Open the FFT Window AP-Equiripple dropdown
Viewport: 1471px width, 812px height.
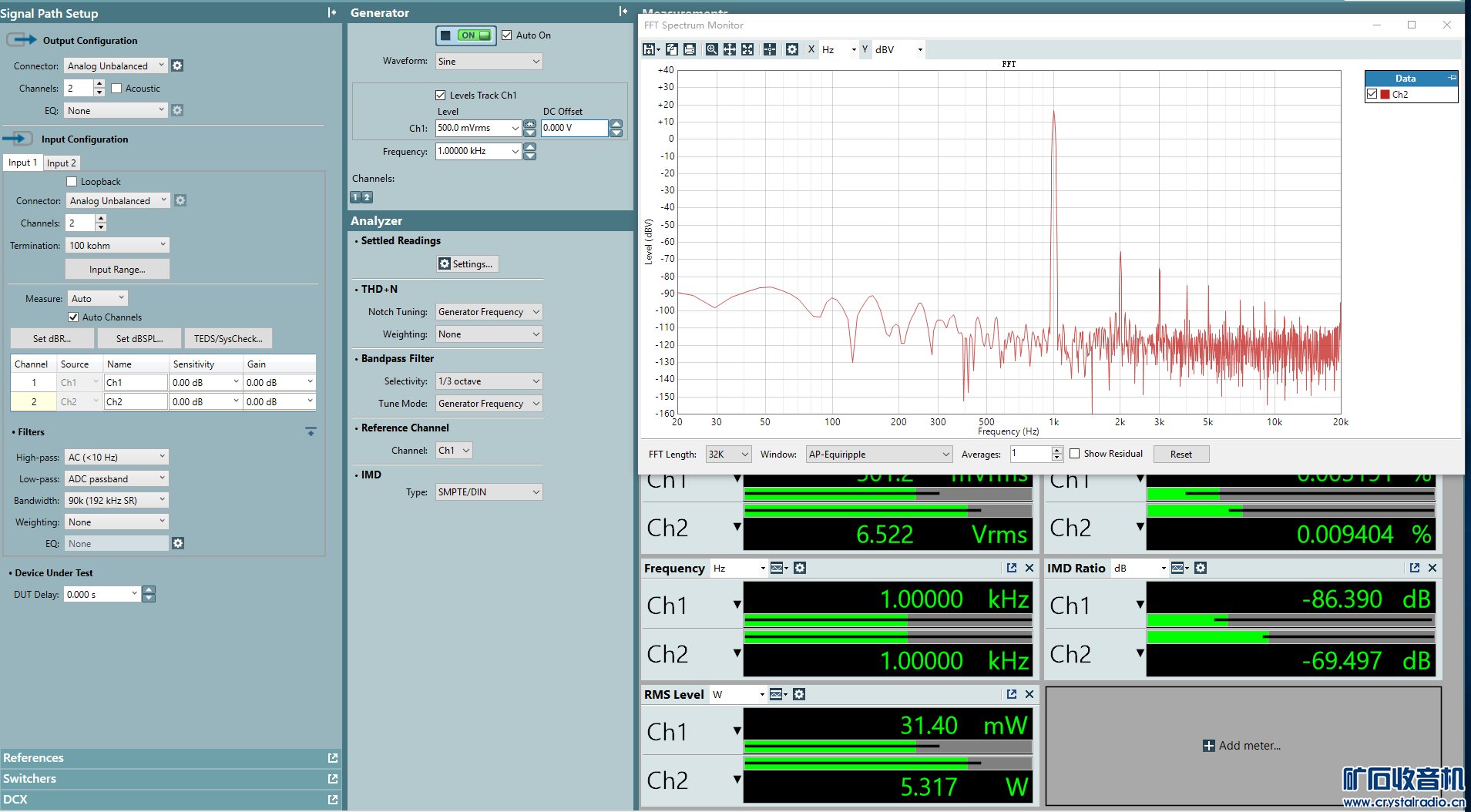(879, 454)
